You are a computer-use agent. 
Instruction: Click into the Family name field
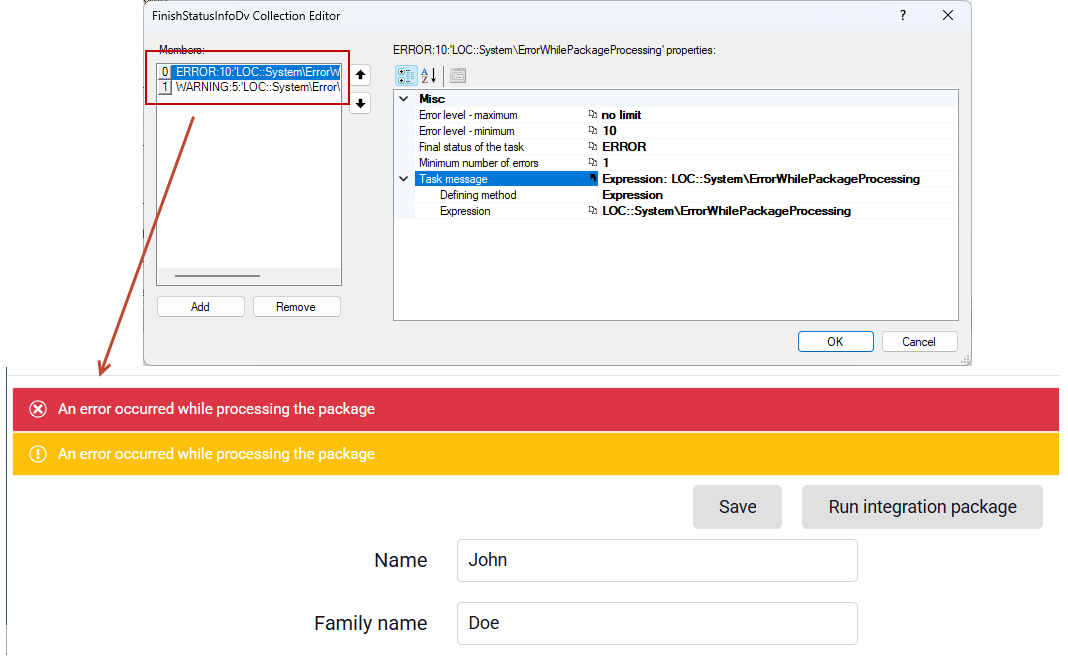[657, 624]
